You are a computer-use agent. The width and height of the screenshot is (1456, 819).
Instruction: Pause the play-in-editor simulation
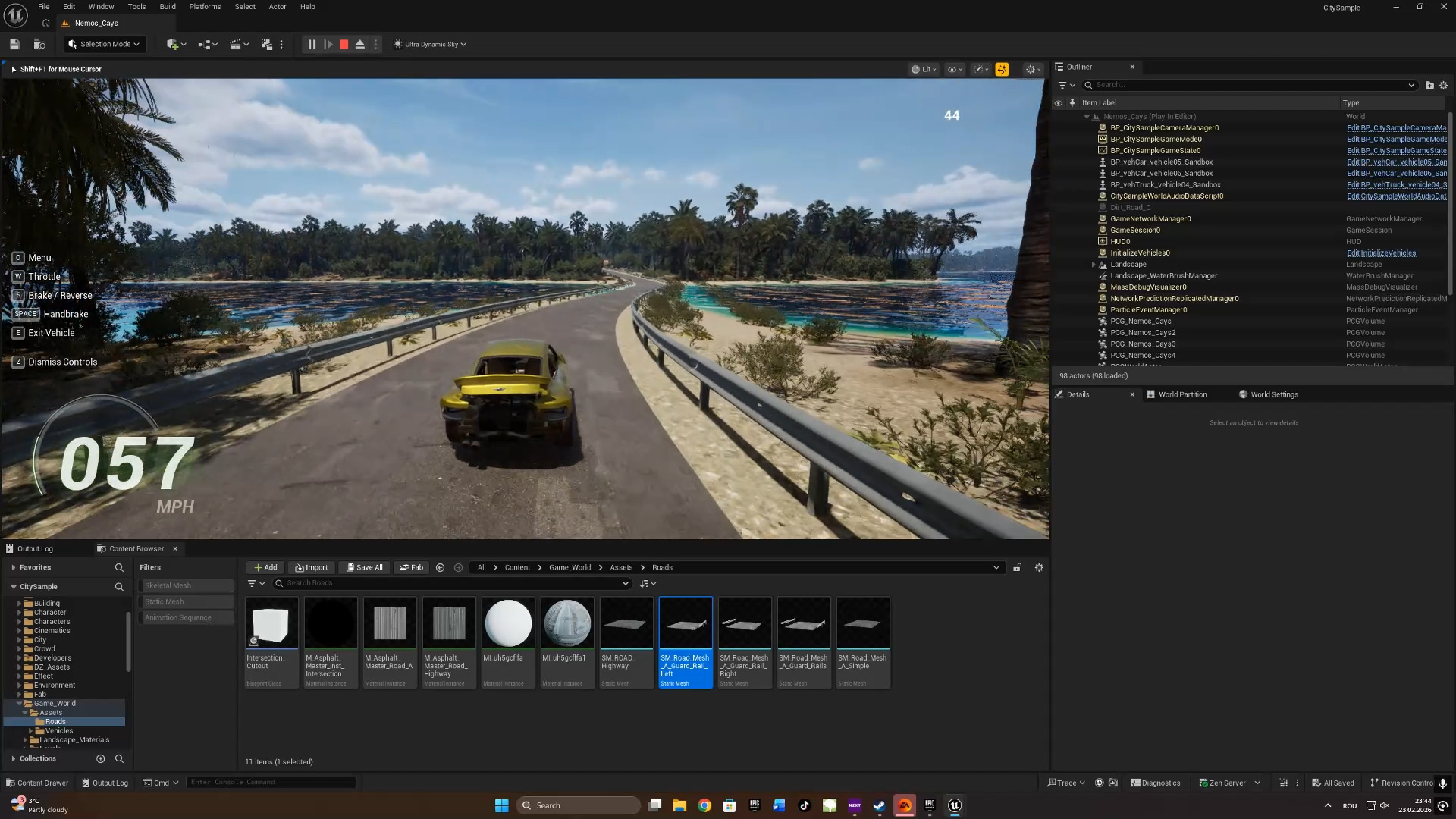pos(312,45)
